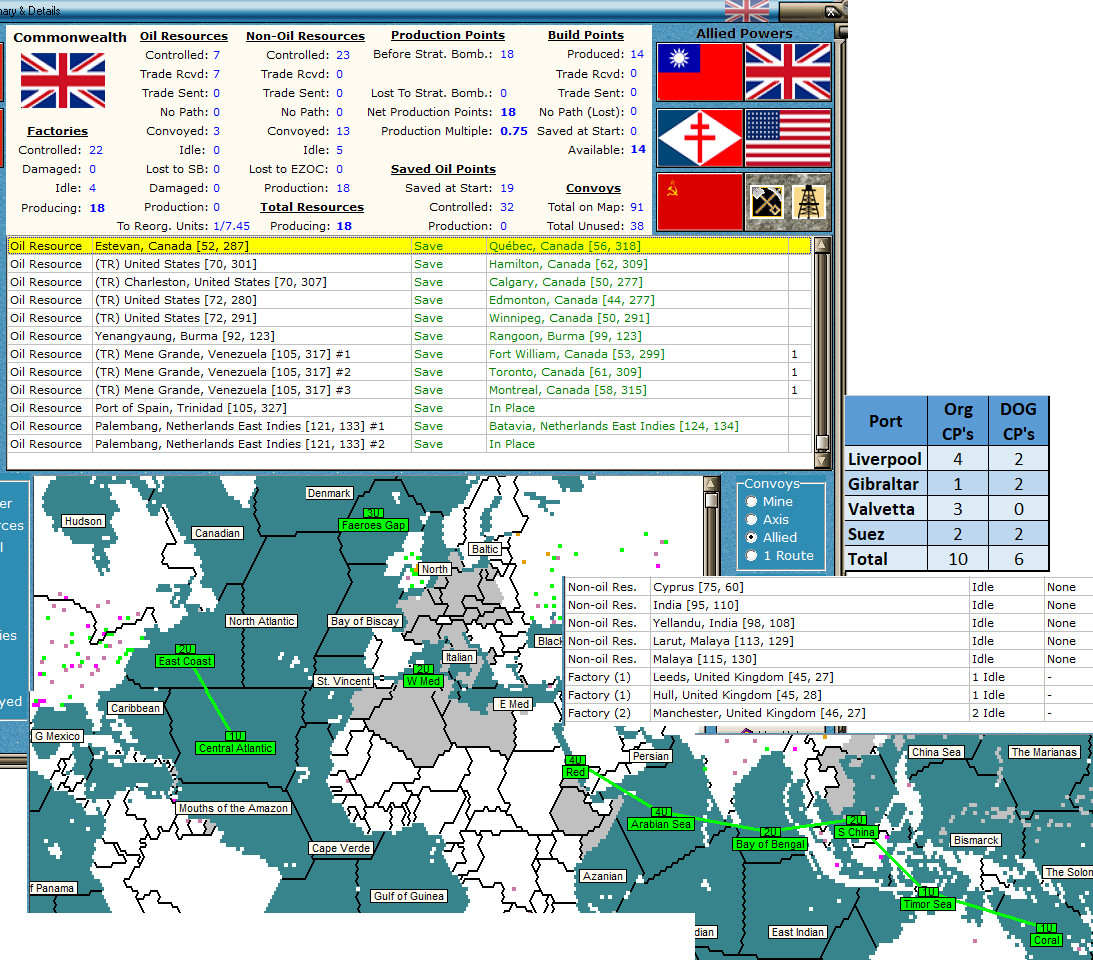Click the Timor Sea 1U convoy marker
This screenshot has width=1093, height=960.
(x=928, y=899)
